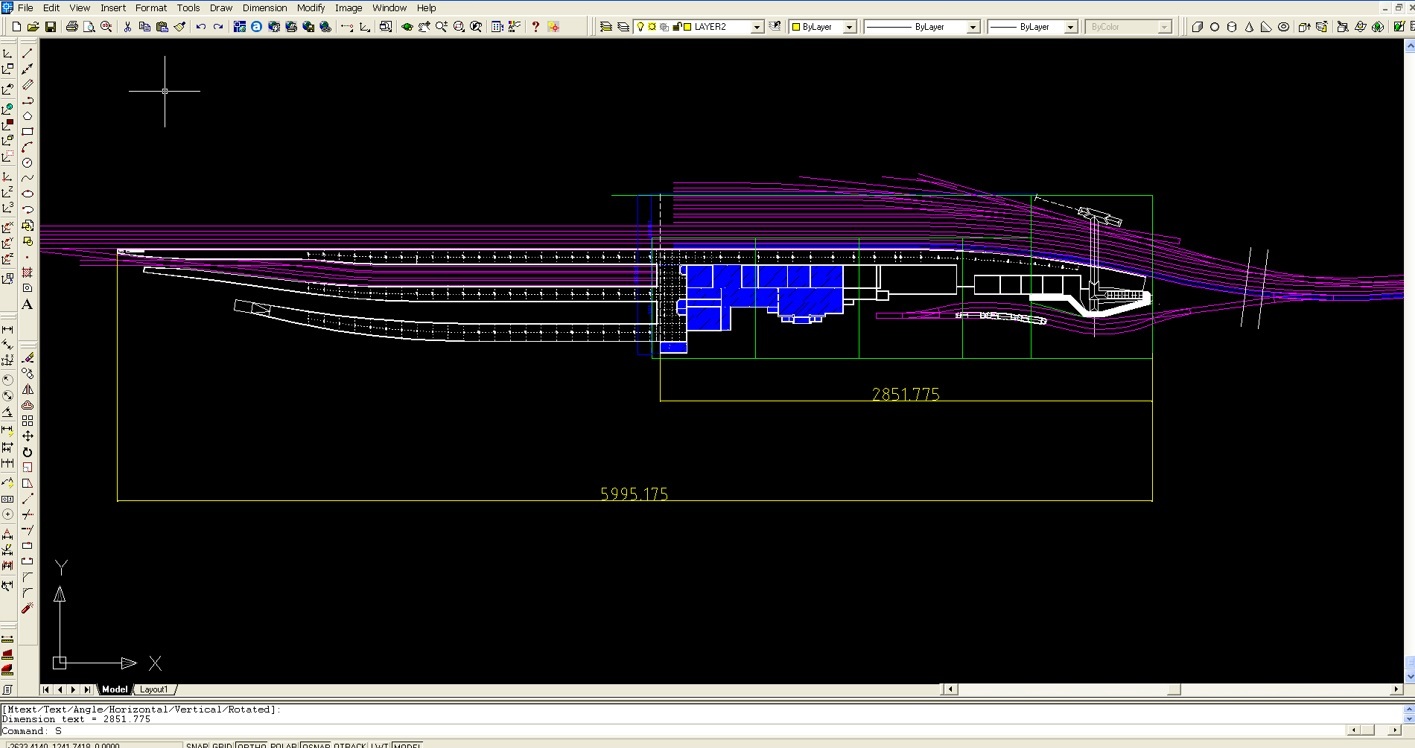Open the Format menu

(x=151, y=7)
